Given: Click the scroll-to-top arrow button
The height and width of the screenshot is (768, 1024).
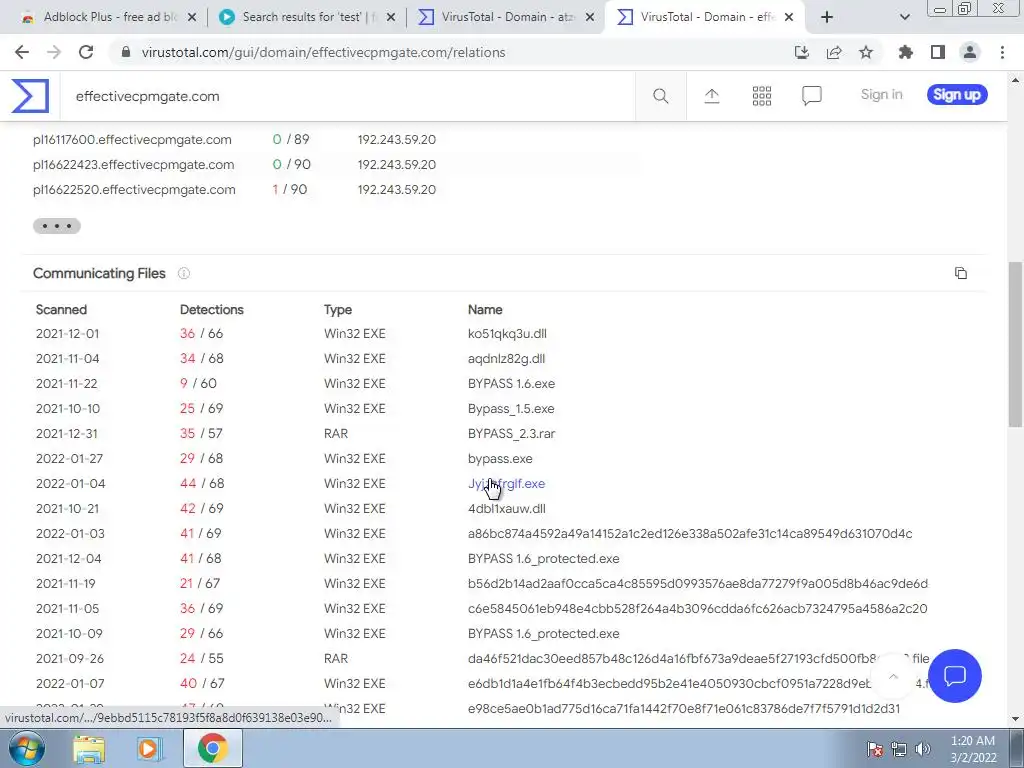Looking at the screenshot, I should pos(893,677).
